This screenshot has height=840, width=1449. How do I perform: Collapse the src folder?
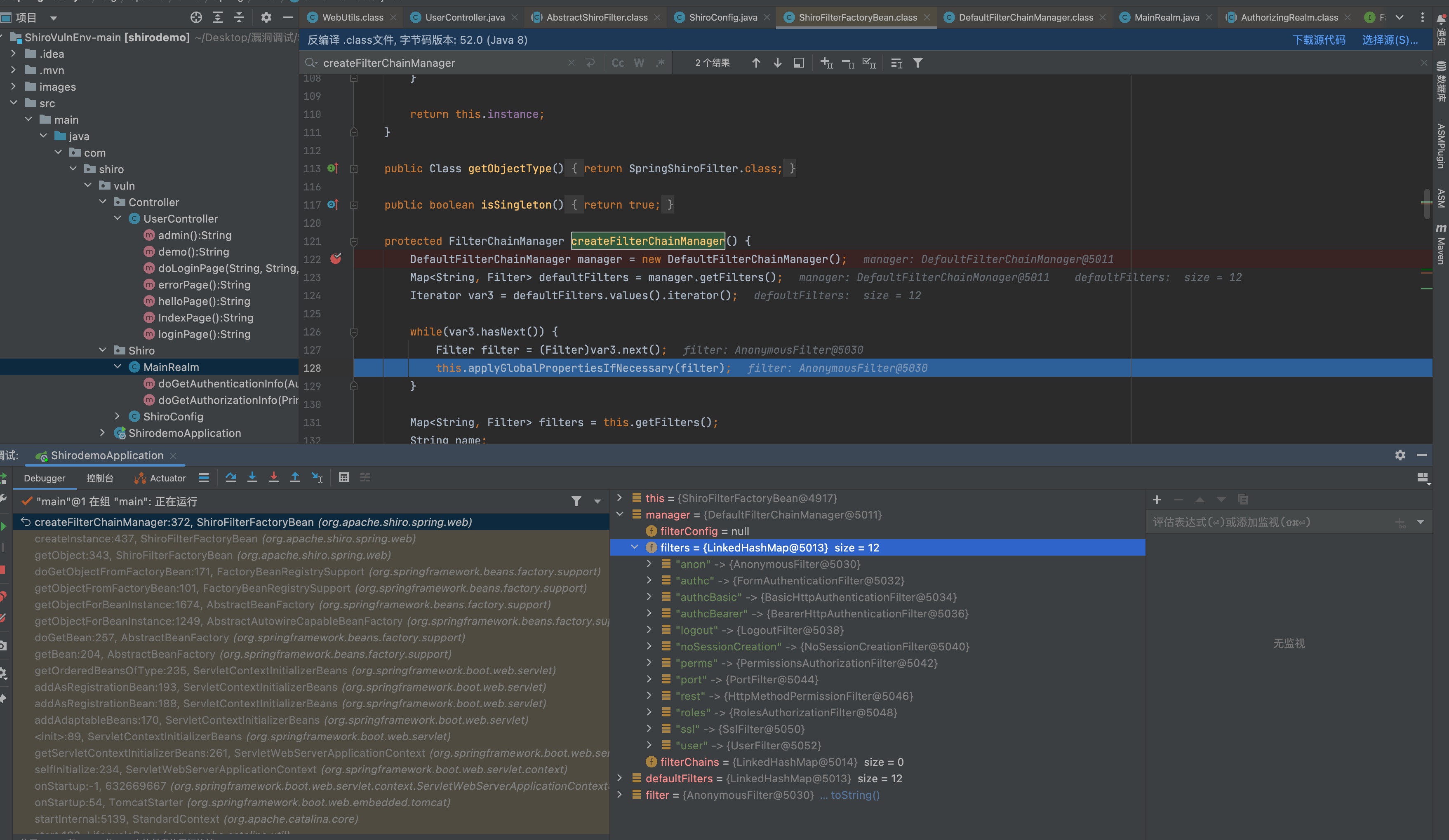13,103
